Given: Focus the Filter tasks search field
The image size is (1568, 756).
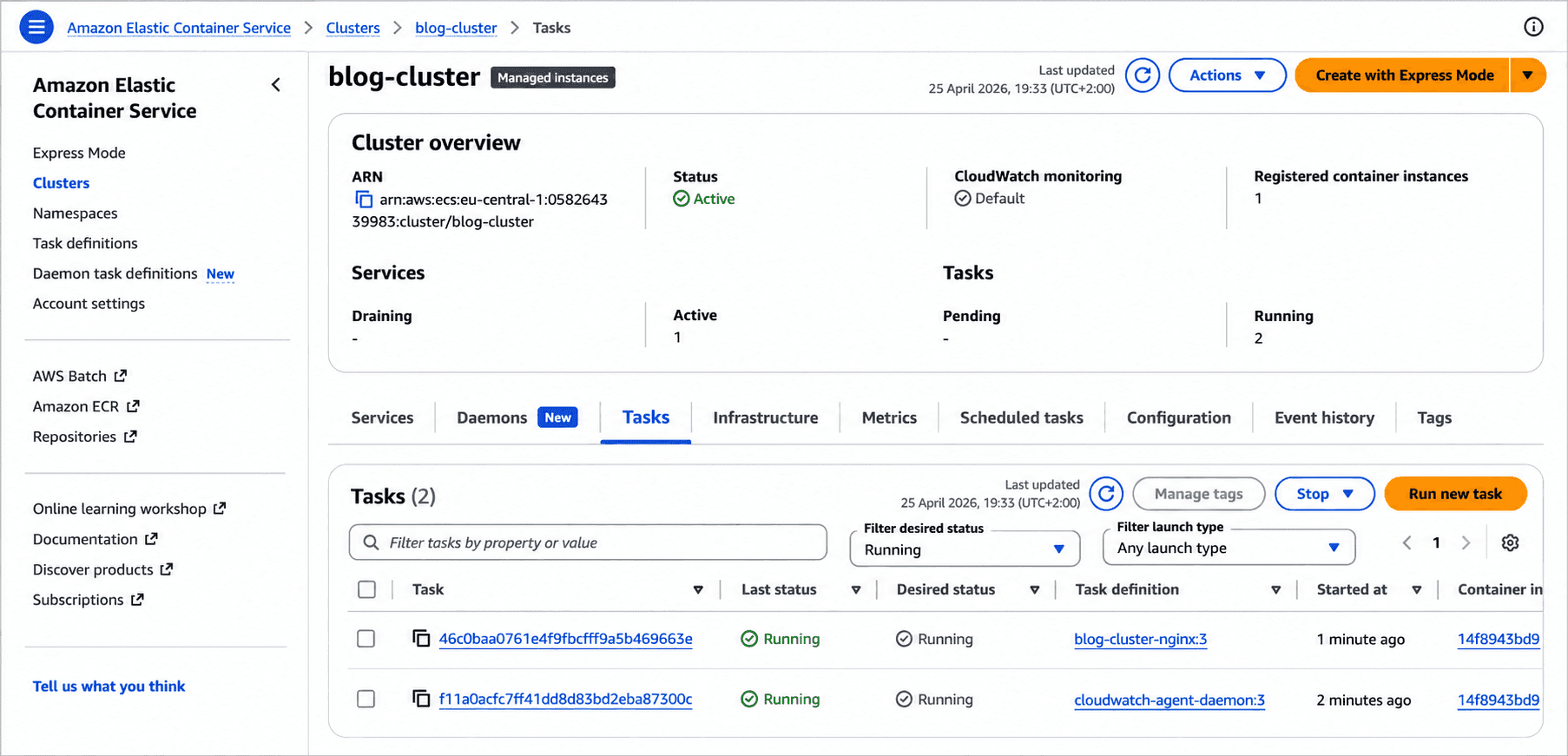Looking at the screenshot, I should coord(588,542).
